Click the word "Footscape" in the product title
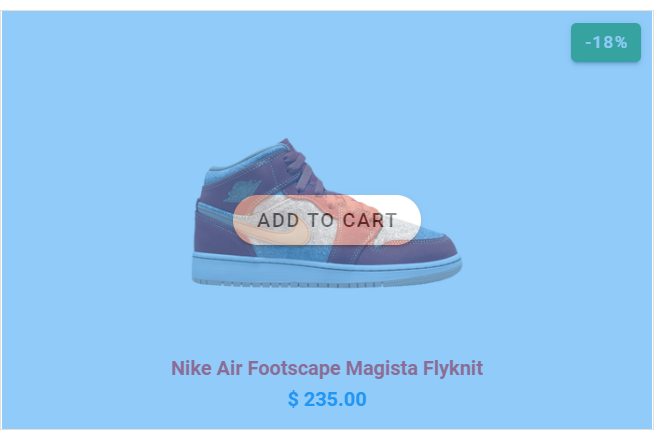The height and width of the screenshot is (437, 658). point(294,368)
